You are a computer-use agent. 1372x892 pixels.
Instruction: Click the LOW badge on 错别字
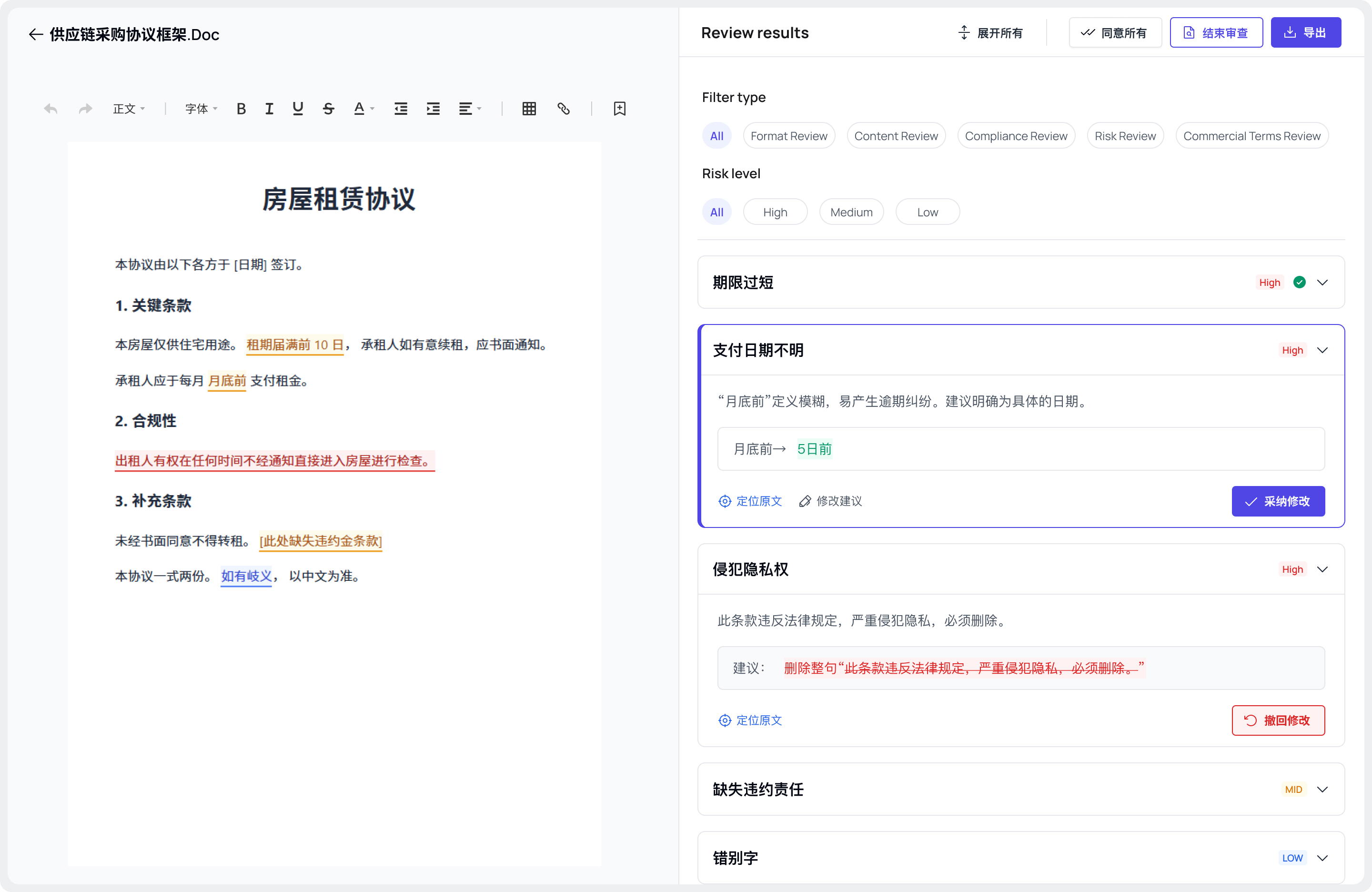point(1292,858)
